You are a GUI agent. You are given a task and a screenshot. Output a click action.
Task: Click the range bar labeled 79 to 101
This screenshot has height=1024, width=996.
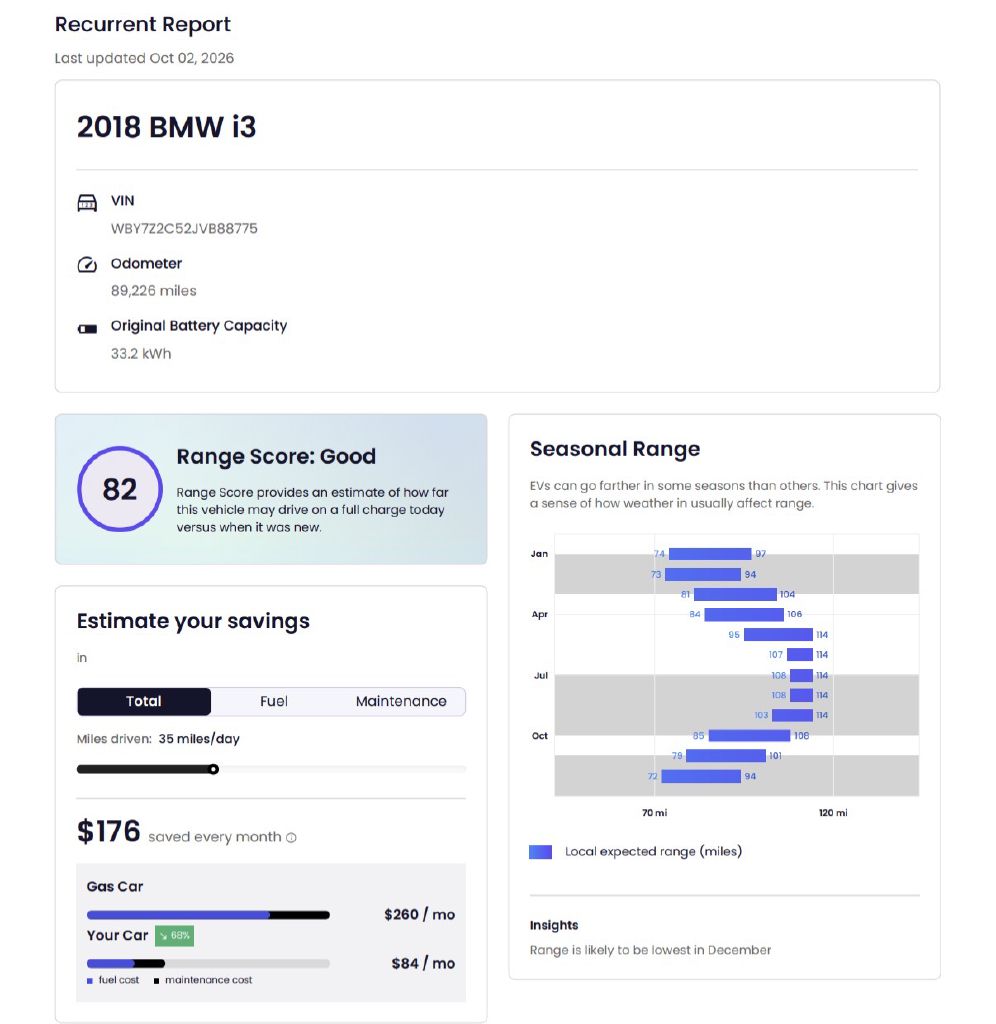(x=726, y=756)
